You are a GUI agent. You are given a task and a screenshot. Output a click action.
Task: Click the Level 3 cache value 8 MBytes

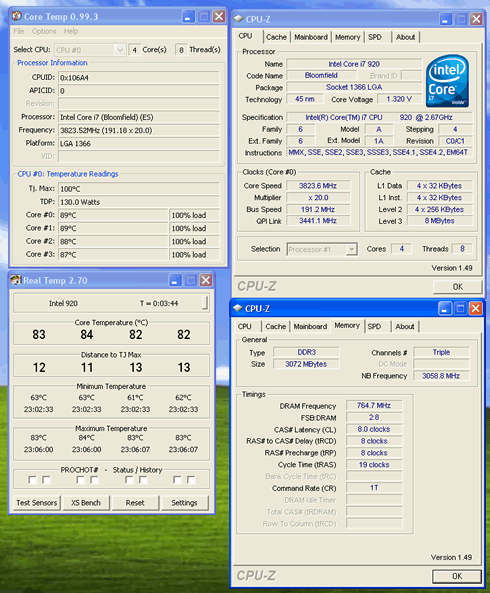click(x=439, y=220)
